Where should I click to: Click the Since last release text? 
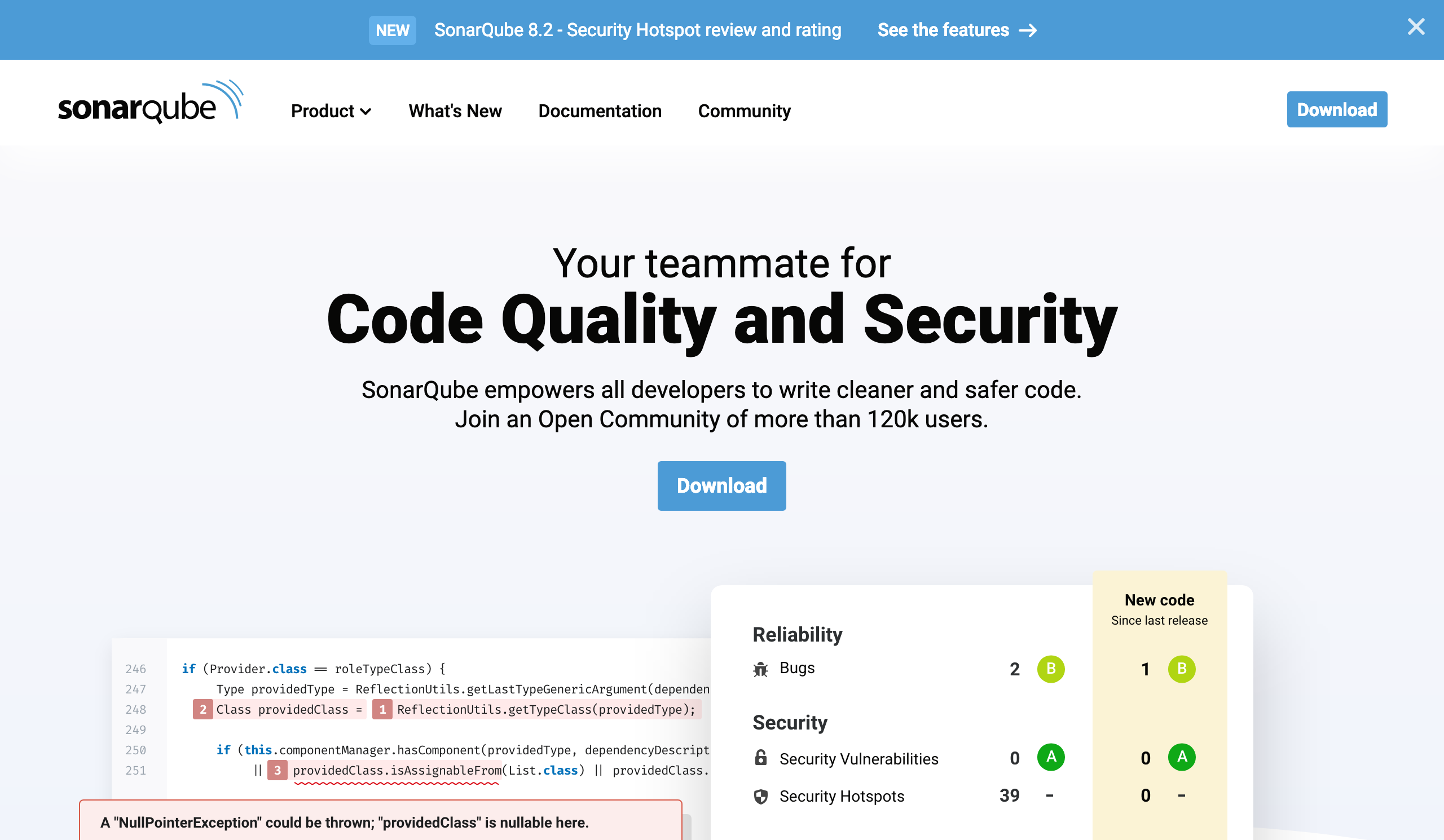pos(1159,621)
